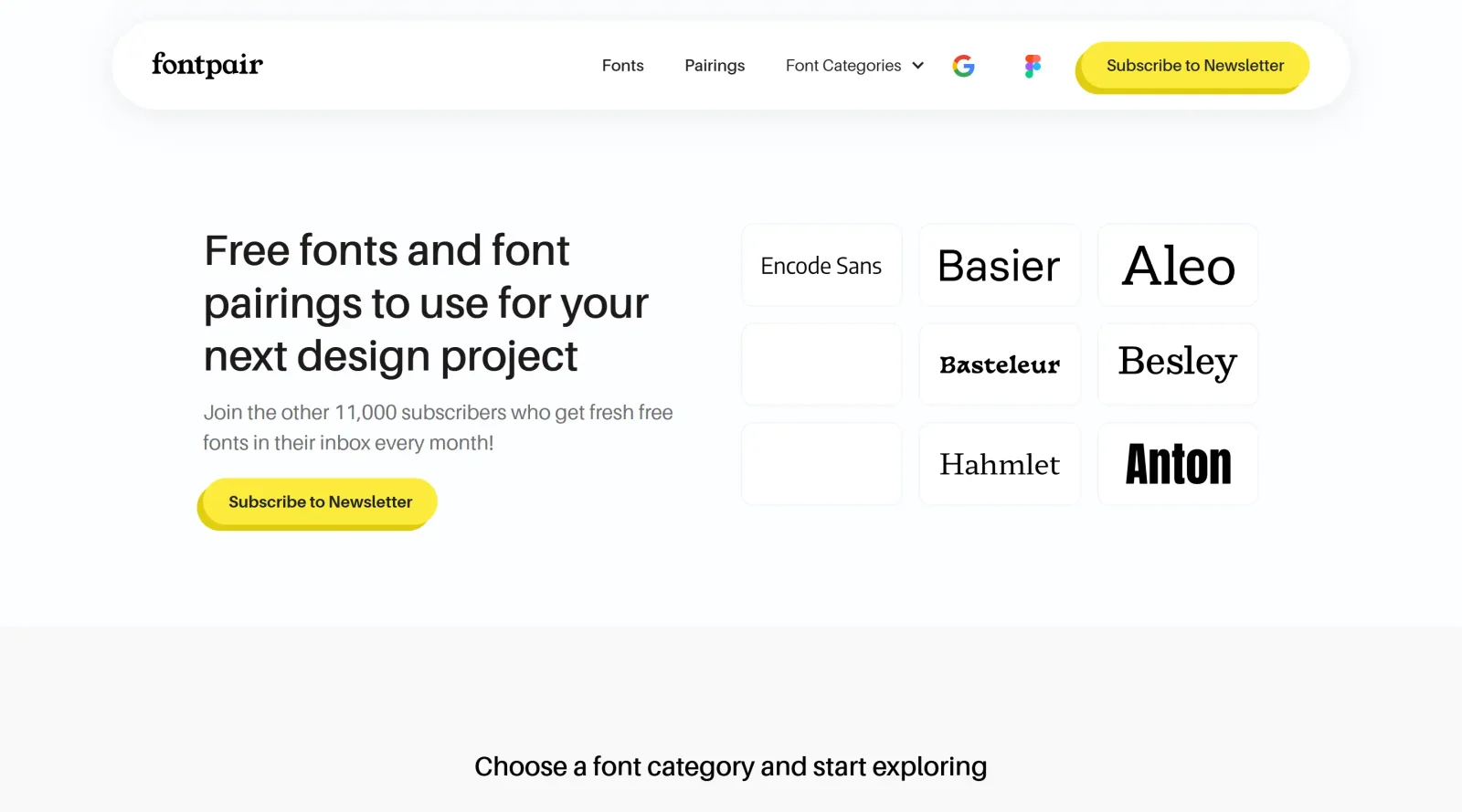The width and height of the screenshot is (1462, 812).
Task: Click the fontpair logo
Action: (206, 65)
